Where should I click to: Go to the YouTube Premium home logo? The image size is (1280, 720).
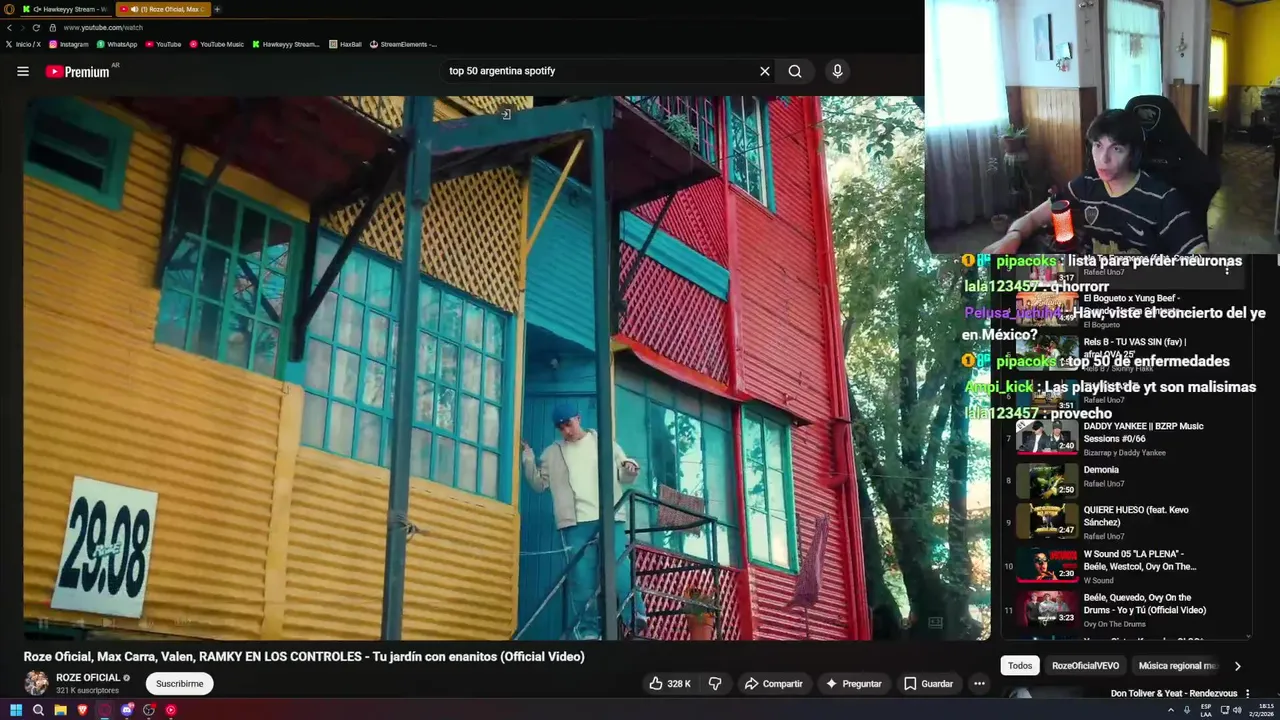[x=78, y=71]
